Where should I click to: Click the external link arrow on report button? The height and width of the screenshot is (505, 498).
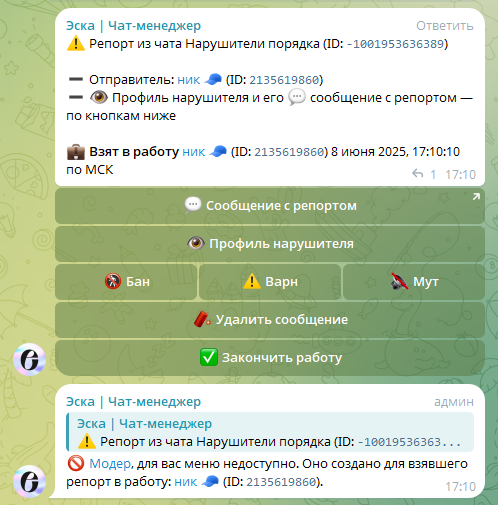[x=476, y=197]
